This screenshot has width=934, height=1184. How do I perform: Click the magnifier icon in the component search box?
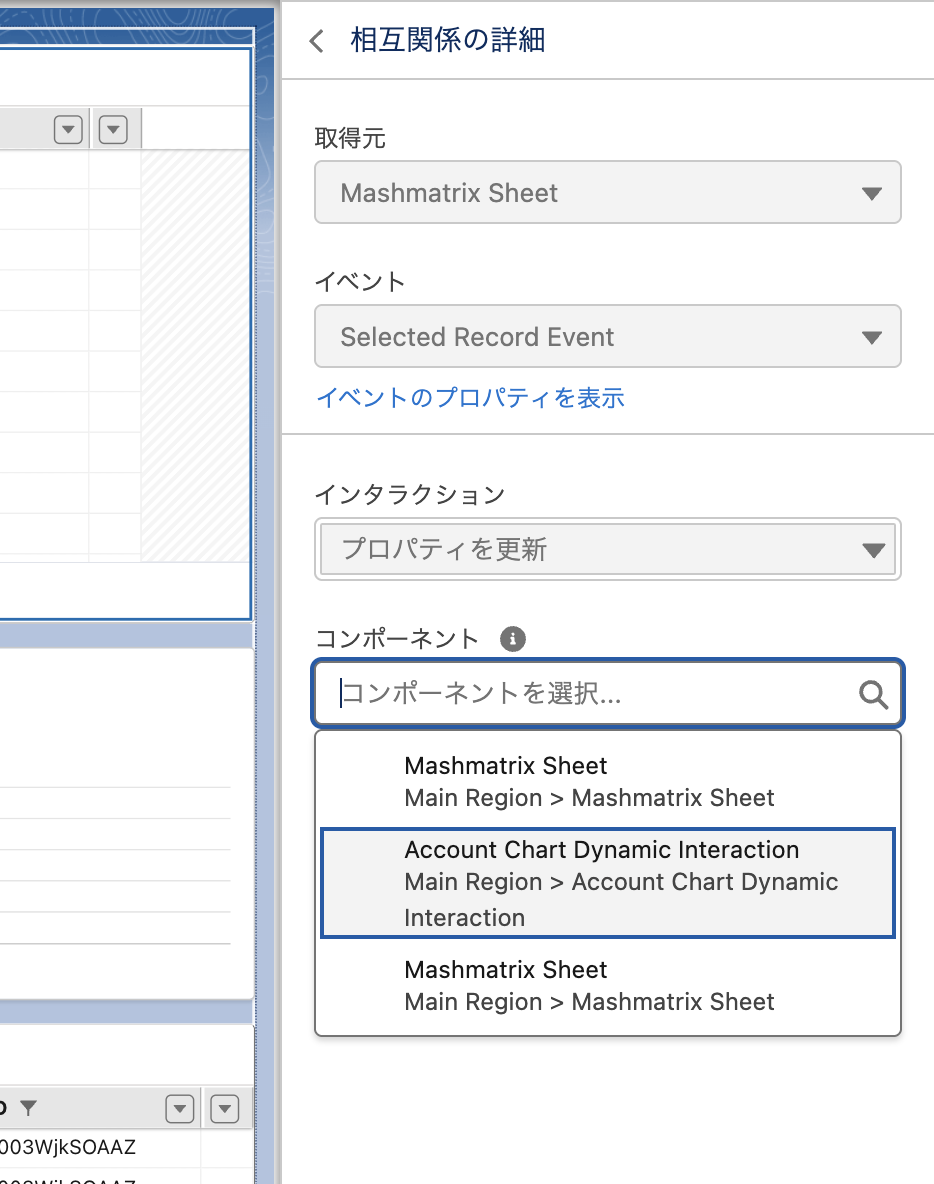pyautogui.click(x=873, y=694)
